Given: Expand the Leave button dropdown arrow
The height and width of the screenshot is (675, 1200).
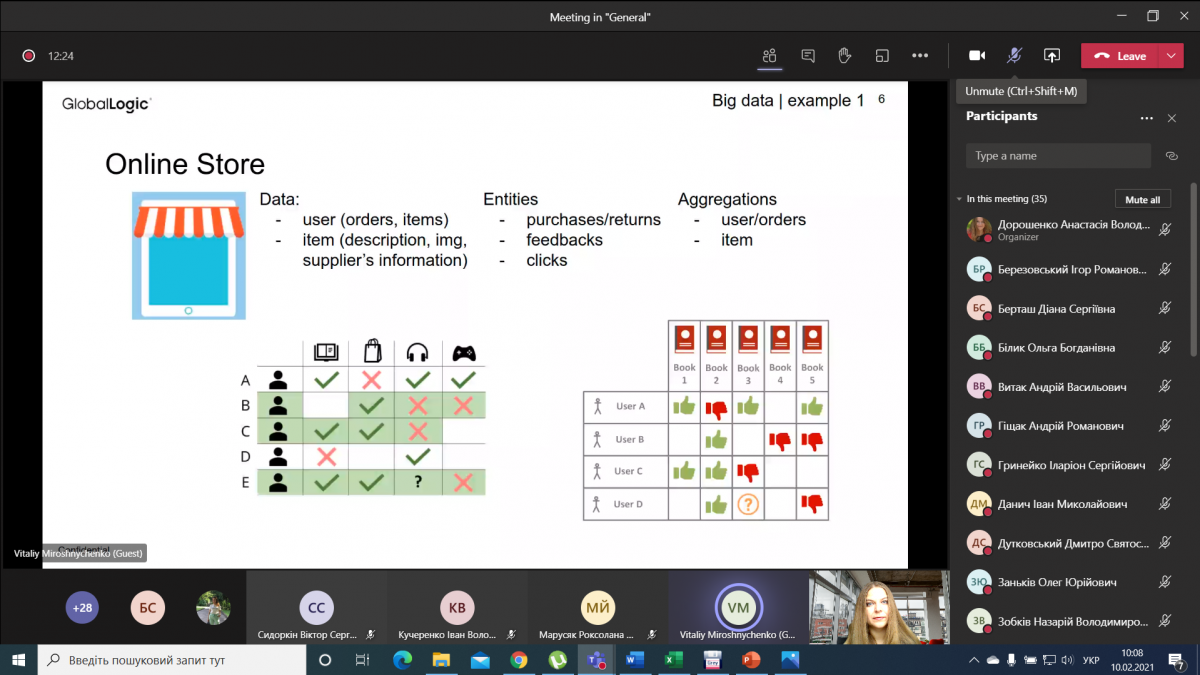Looking at the screenshot, I should coord(1170,56).
